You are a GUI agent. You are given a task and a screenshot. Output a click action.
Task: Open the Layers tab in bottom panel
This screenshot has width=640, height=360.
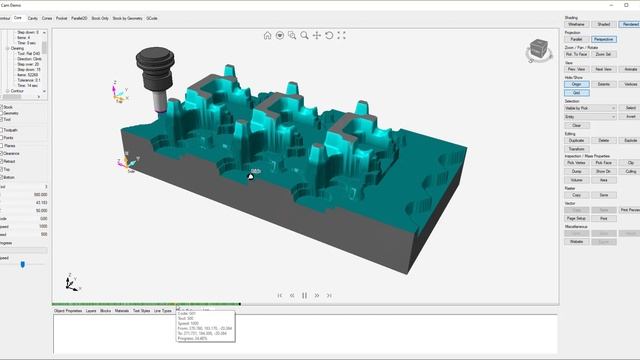click(x=91, y=311)
